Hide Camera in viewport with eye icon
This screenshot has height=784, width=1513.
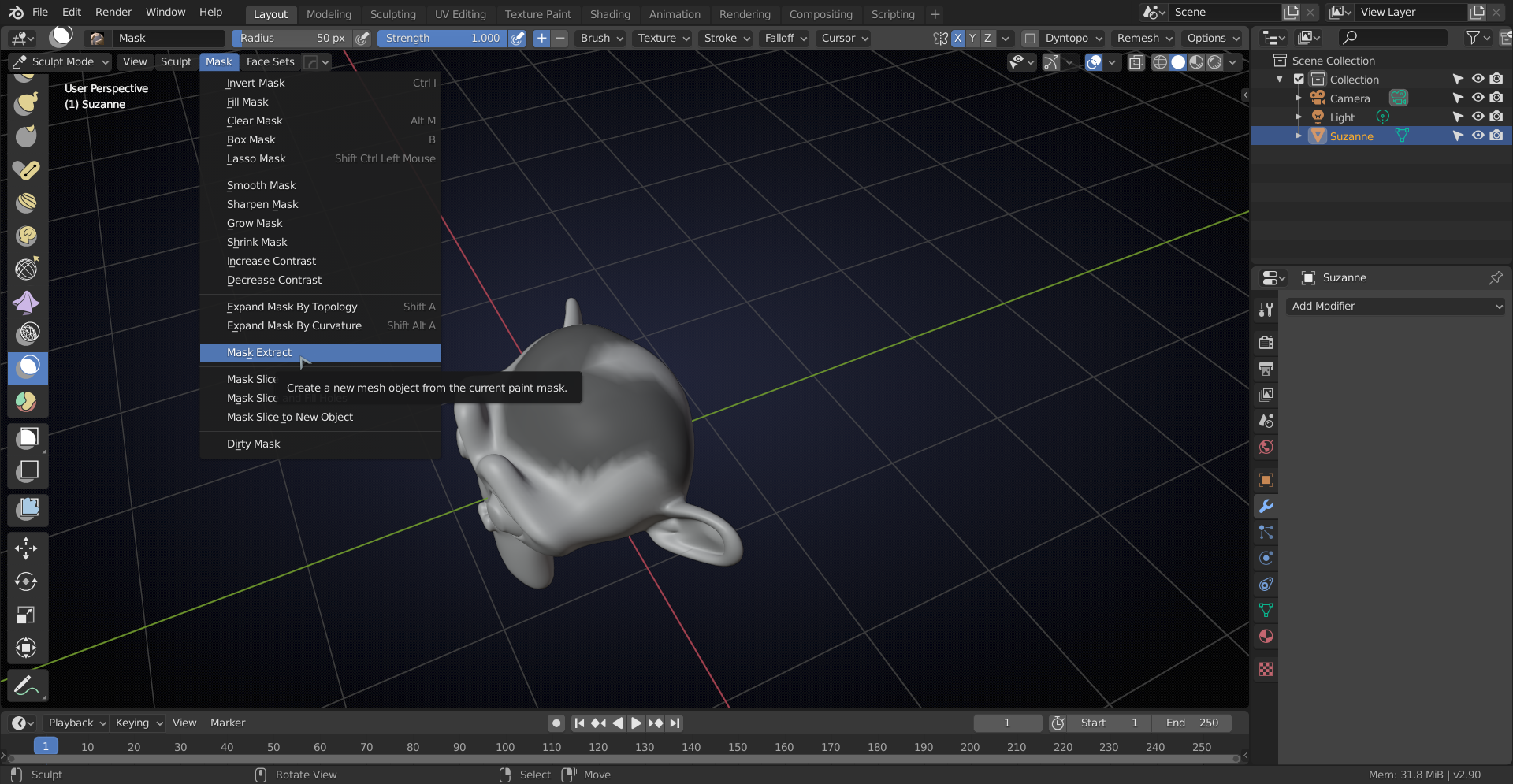(1478, 98)
